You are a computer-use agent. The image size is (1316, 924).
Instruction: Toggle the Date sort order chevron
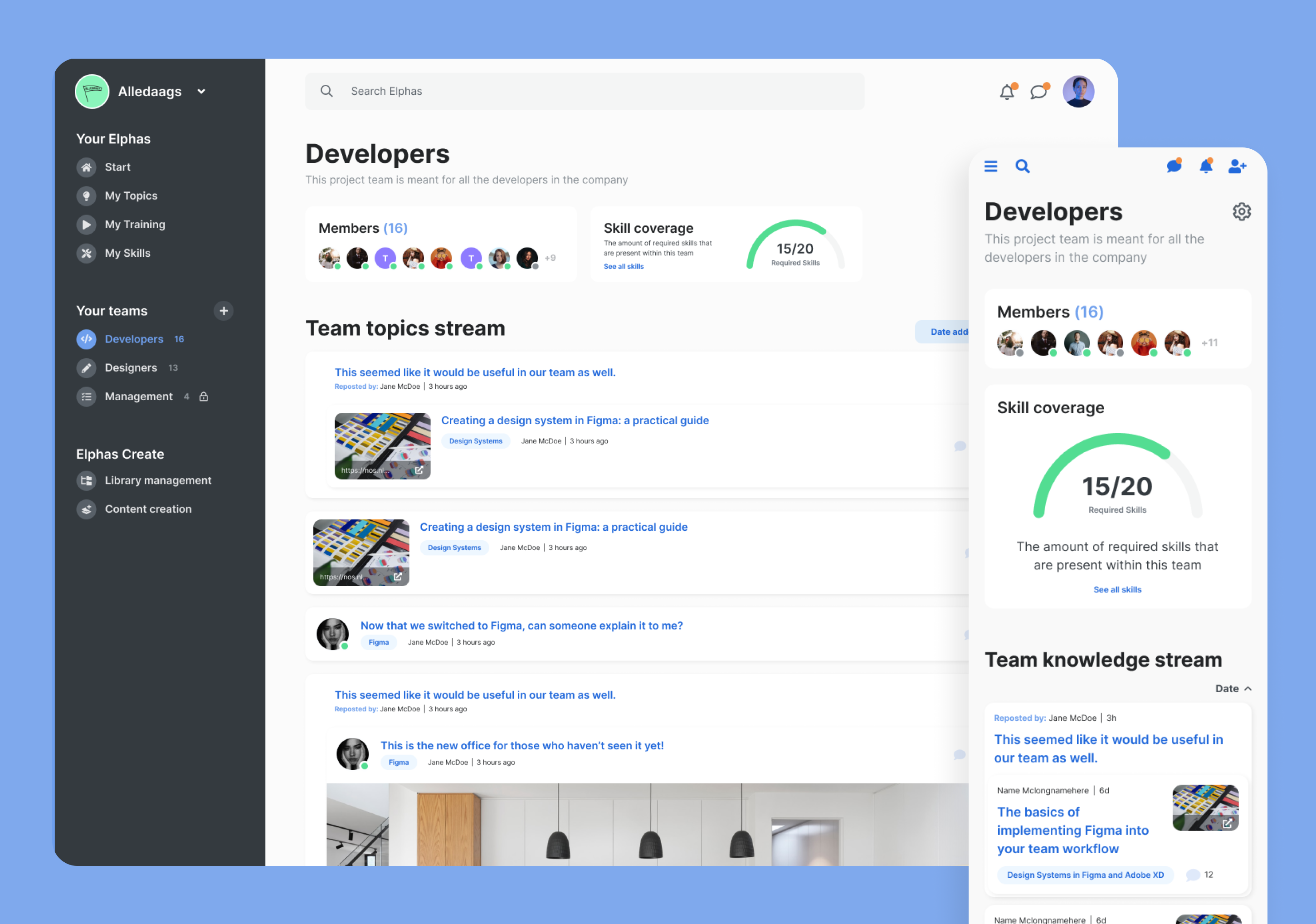1248,689
